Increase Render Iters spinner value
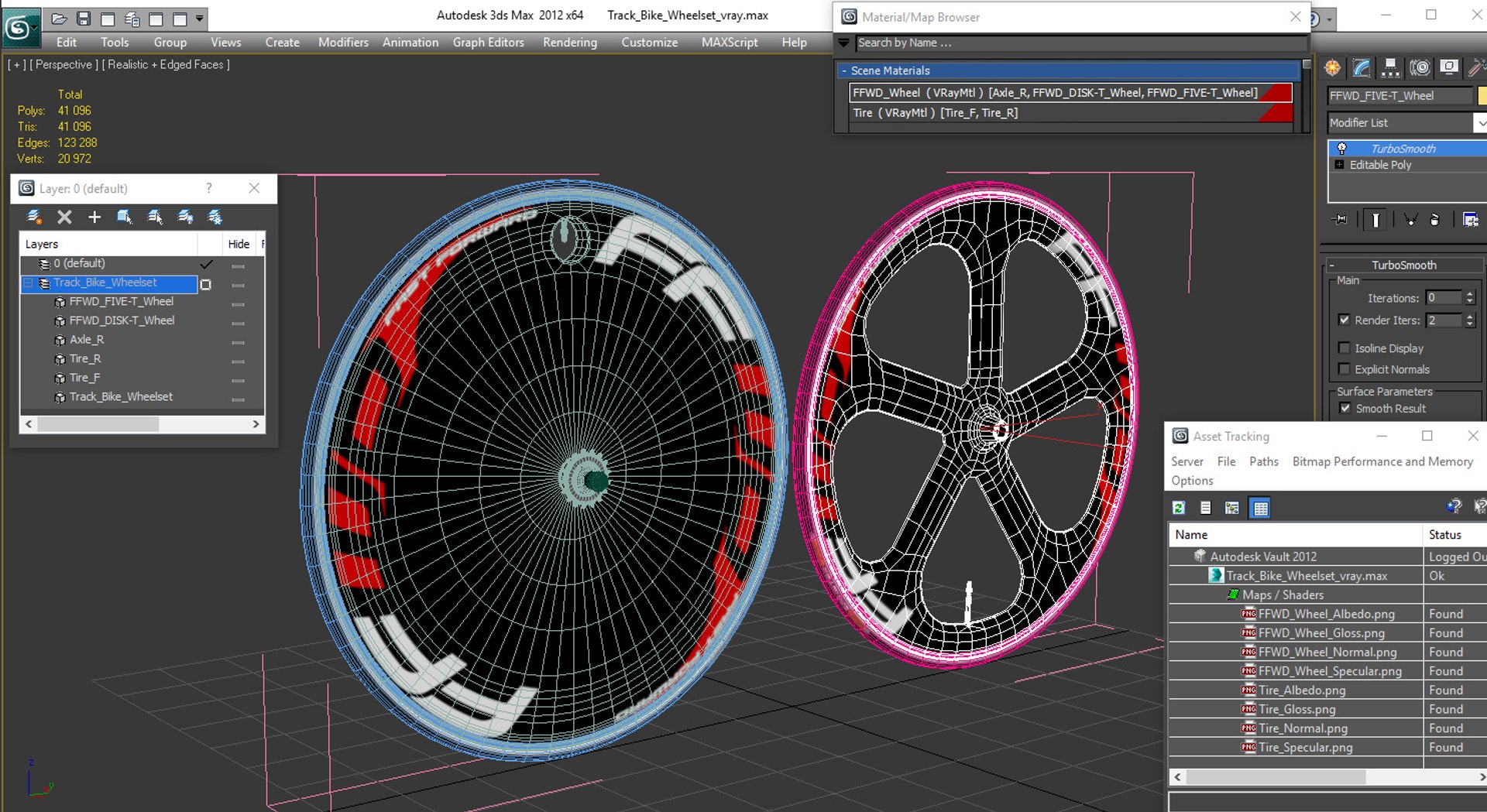Image resolution: width=1487 pixels, height=812 pixels. 1470,317
